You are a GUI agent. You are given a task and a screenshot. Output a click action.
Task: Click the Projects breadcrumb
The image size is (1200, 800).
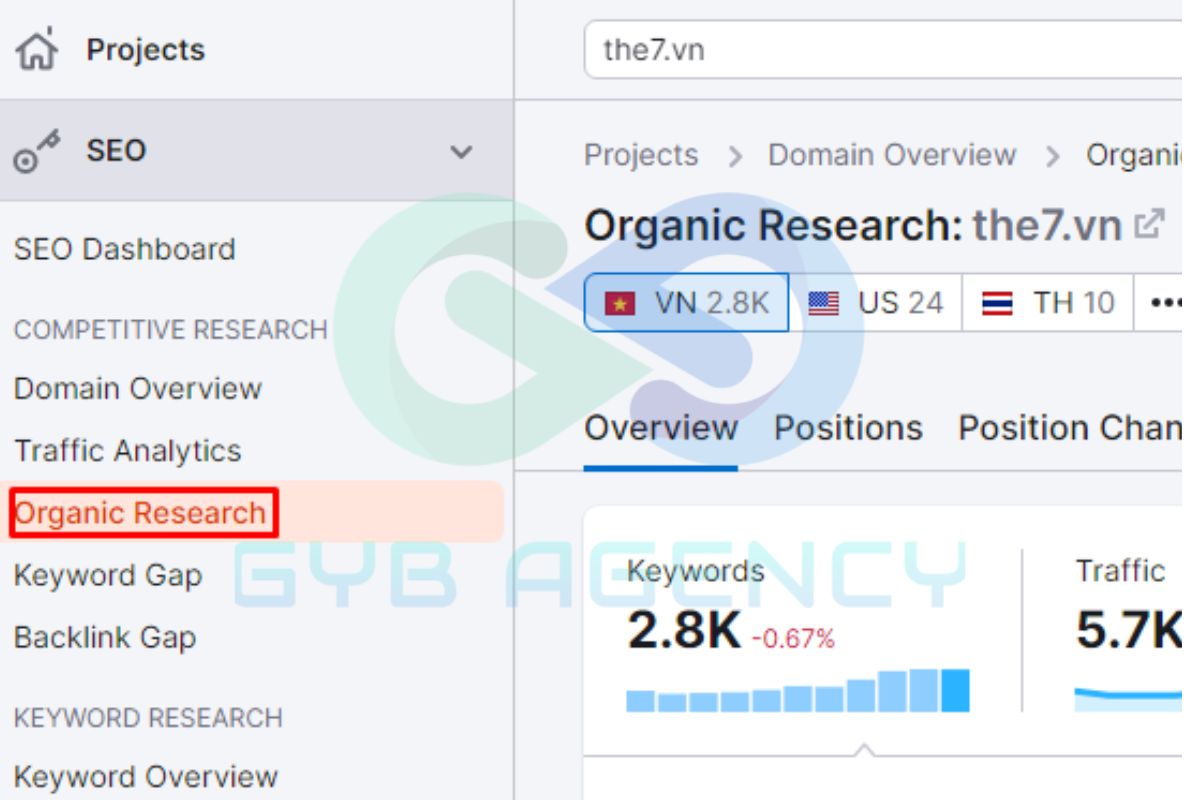641,155
